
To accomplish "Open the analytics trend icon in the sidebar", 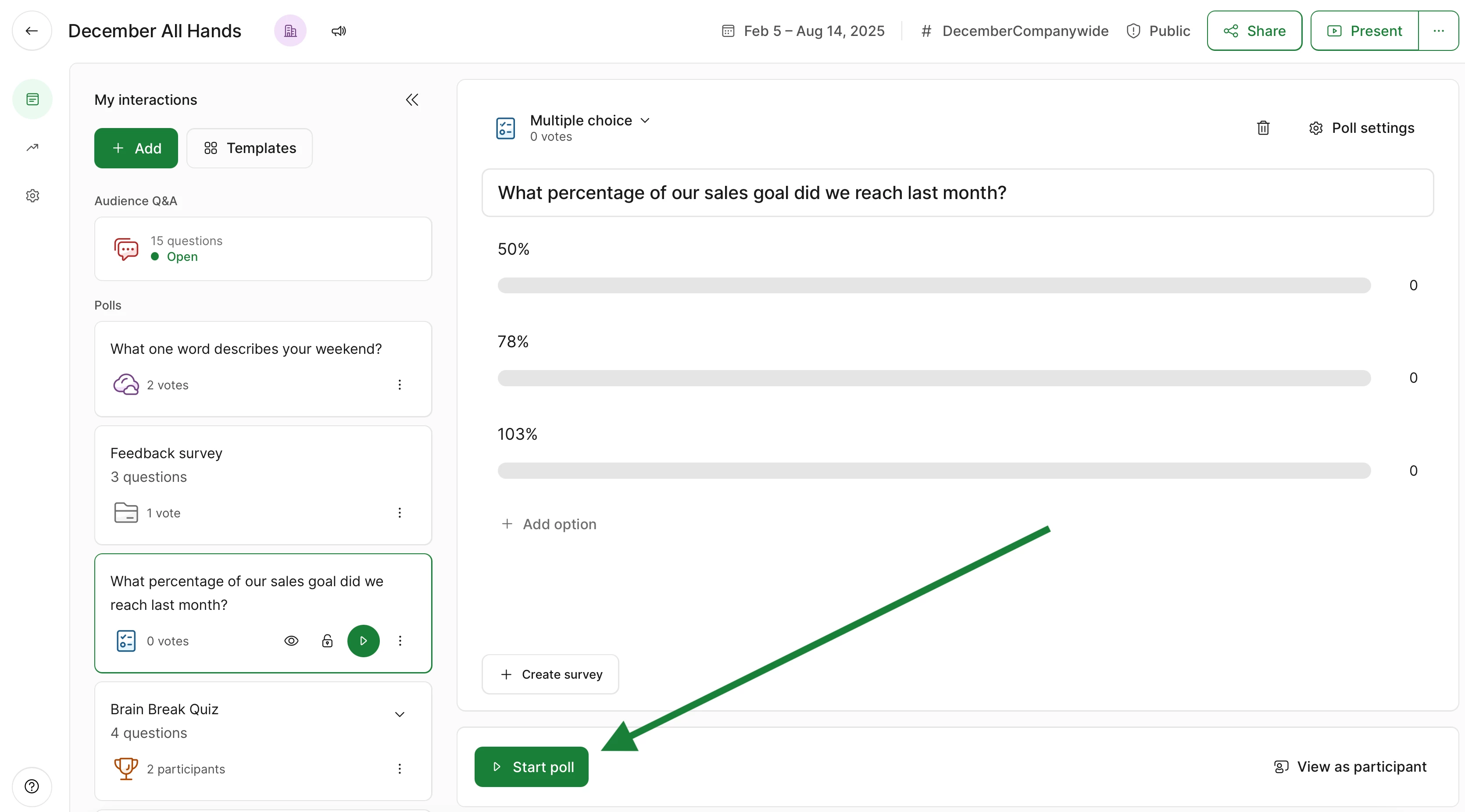I will coord(32,148).
